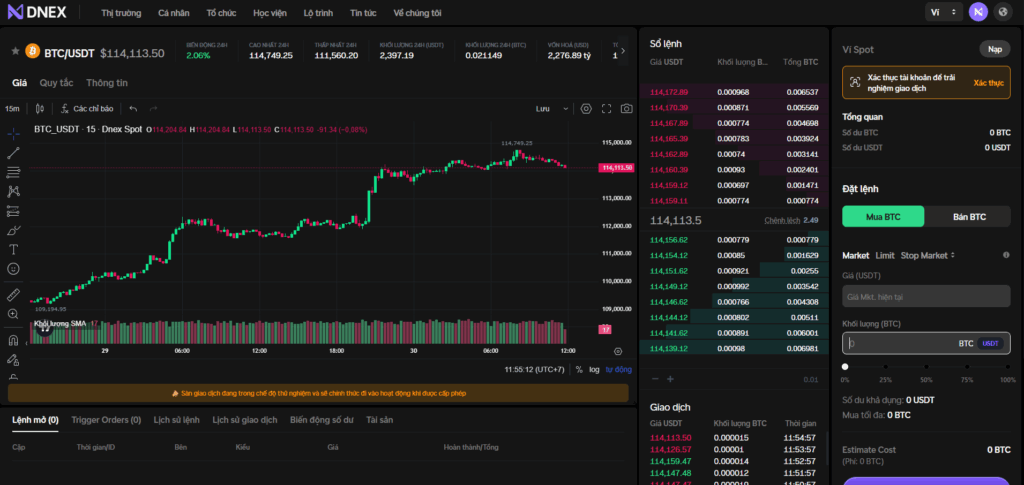The height and width of the screenshot is (485, 1024).
Task: Switch order side to Bán BTC
Action: coord(969,217)
